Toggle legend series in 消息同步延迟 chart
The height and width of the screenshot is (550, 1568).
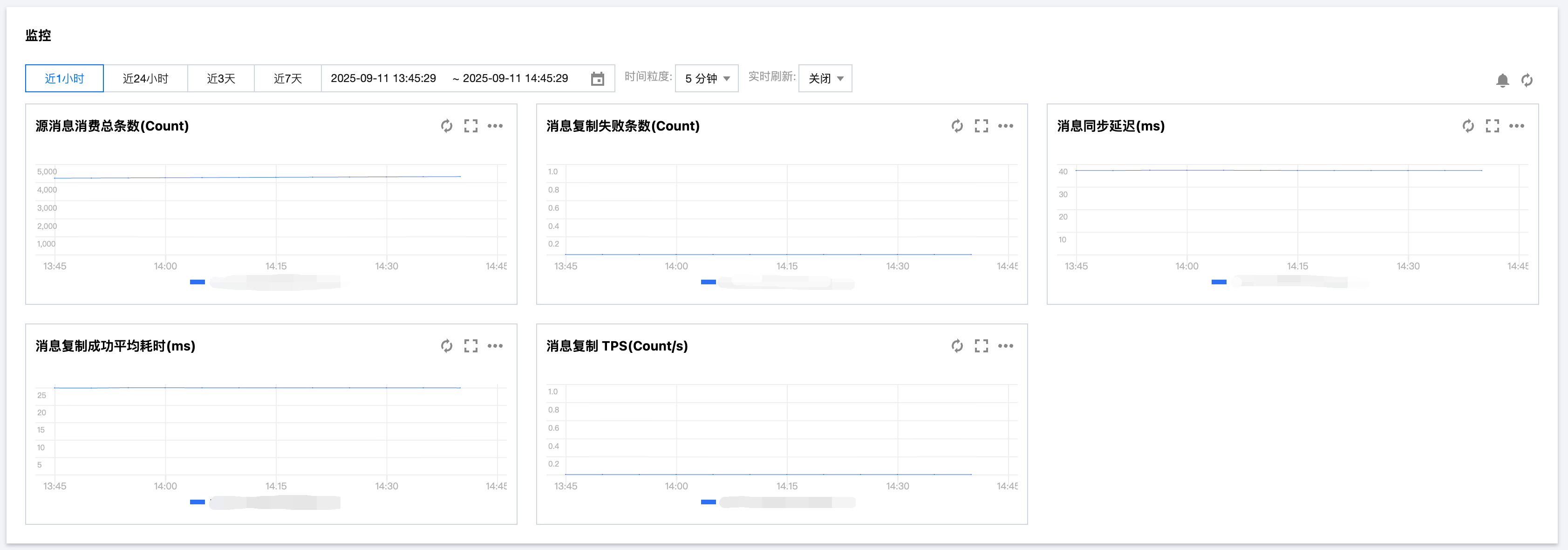coord(1219,282)
